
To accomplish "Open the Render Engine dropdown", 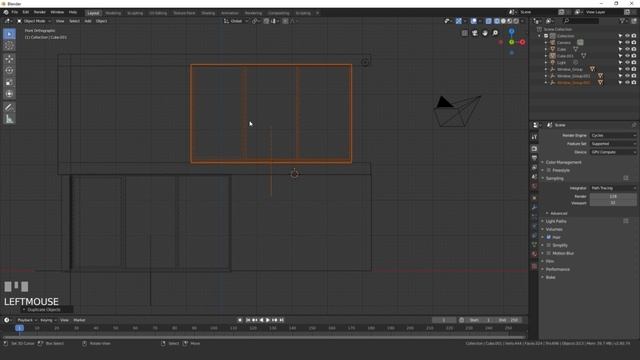I will point(613,136).
